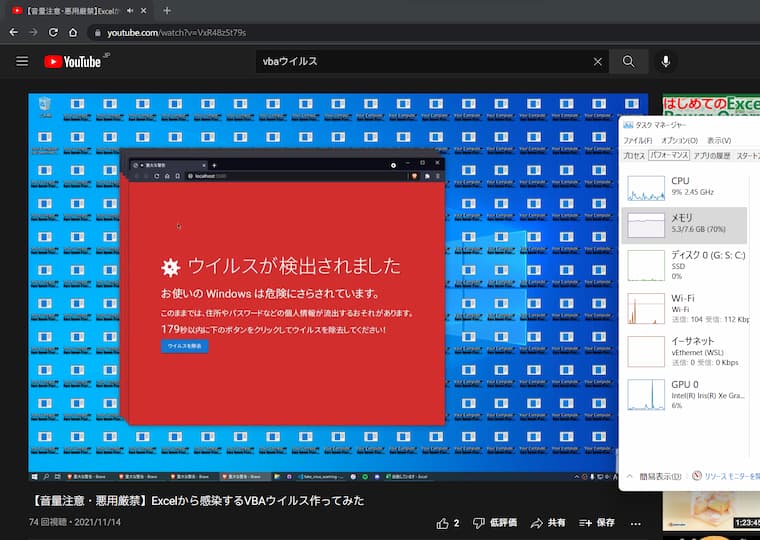Viewport: 760px width, 540px height.
Task: View site info via lock icon
Action: pyautogui.click(x=97, y=32)
